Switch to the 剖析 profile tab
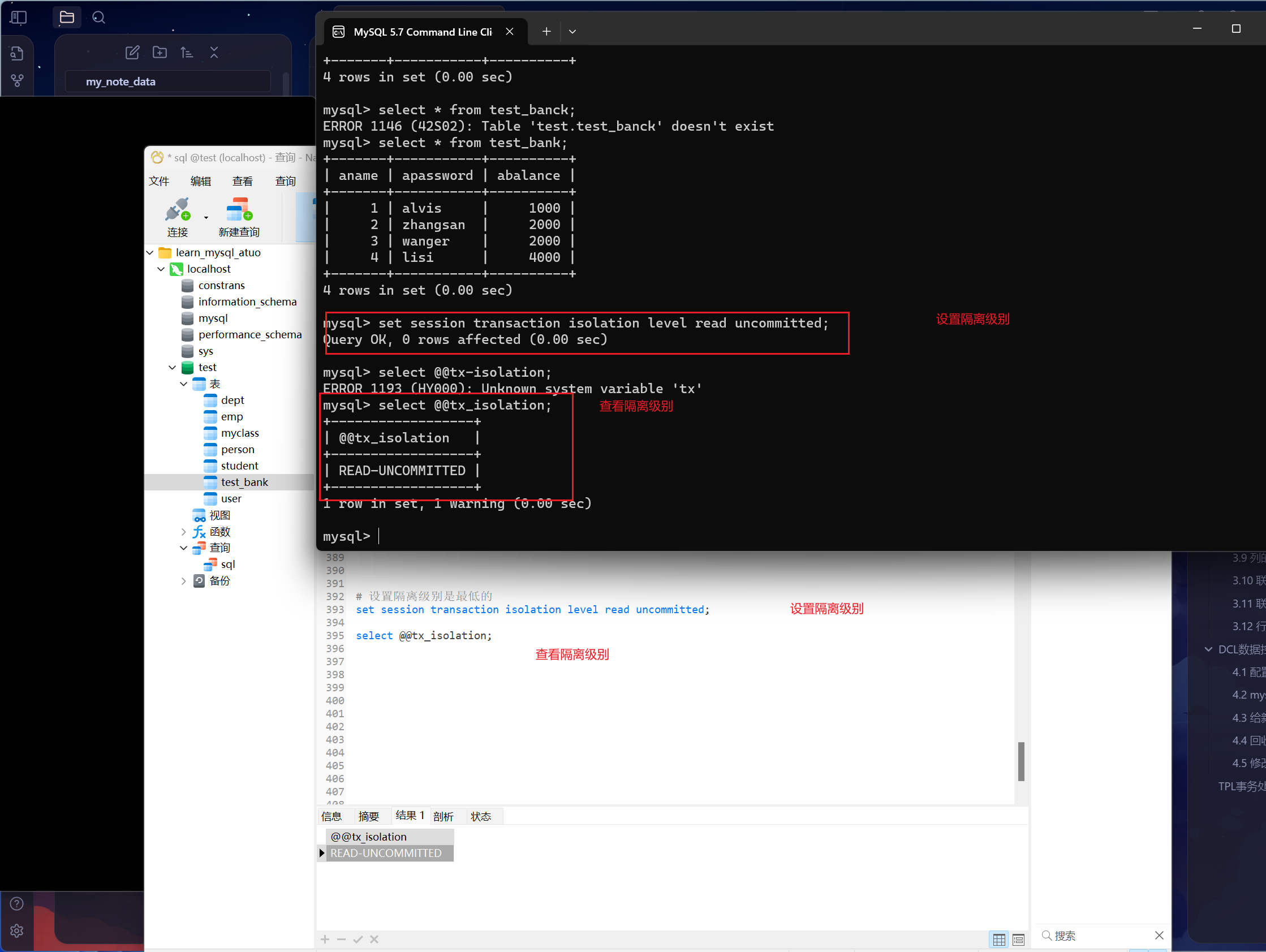 [x=443, y=816]
